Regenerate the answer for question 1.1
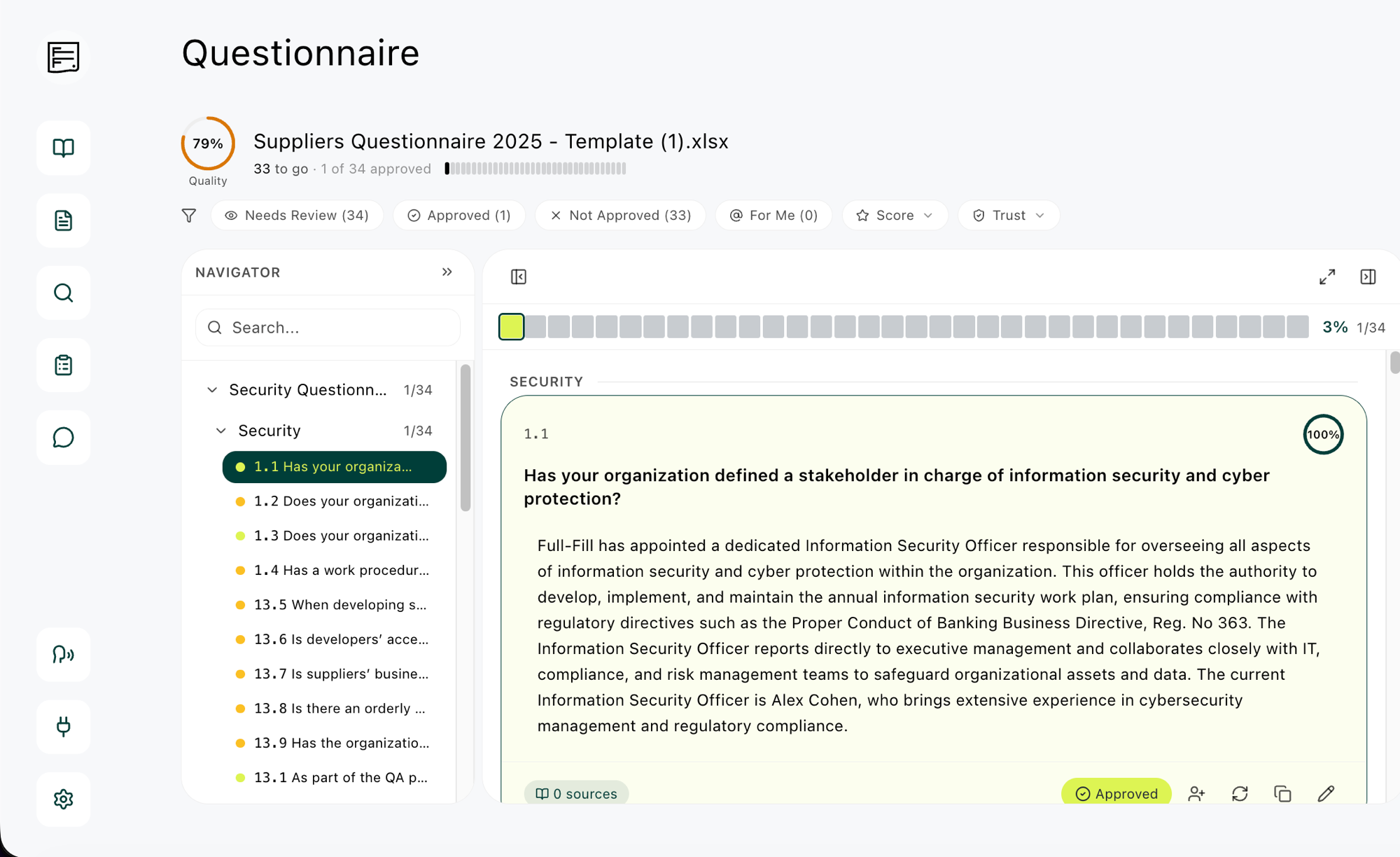Screen dimensions: 1400x857 point(1240,793)
